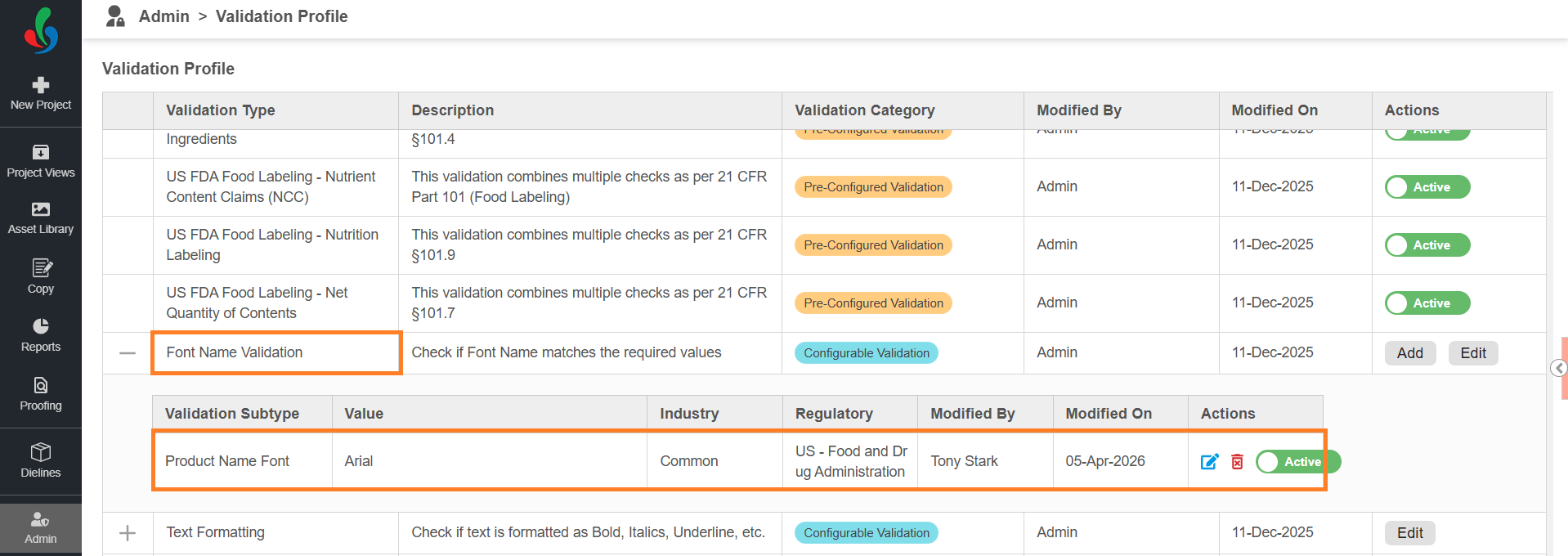Toggle Active for Net Quantity of Contents

click(x=1427, y=303)
